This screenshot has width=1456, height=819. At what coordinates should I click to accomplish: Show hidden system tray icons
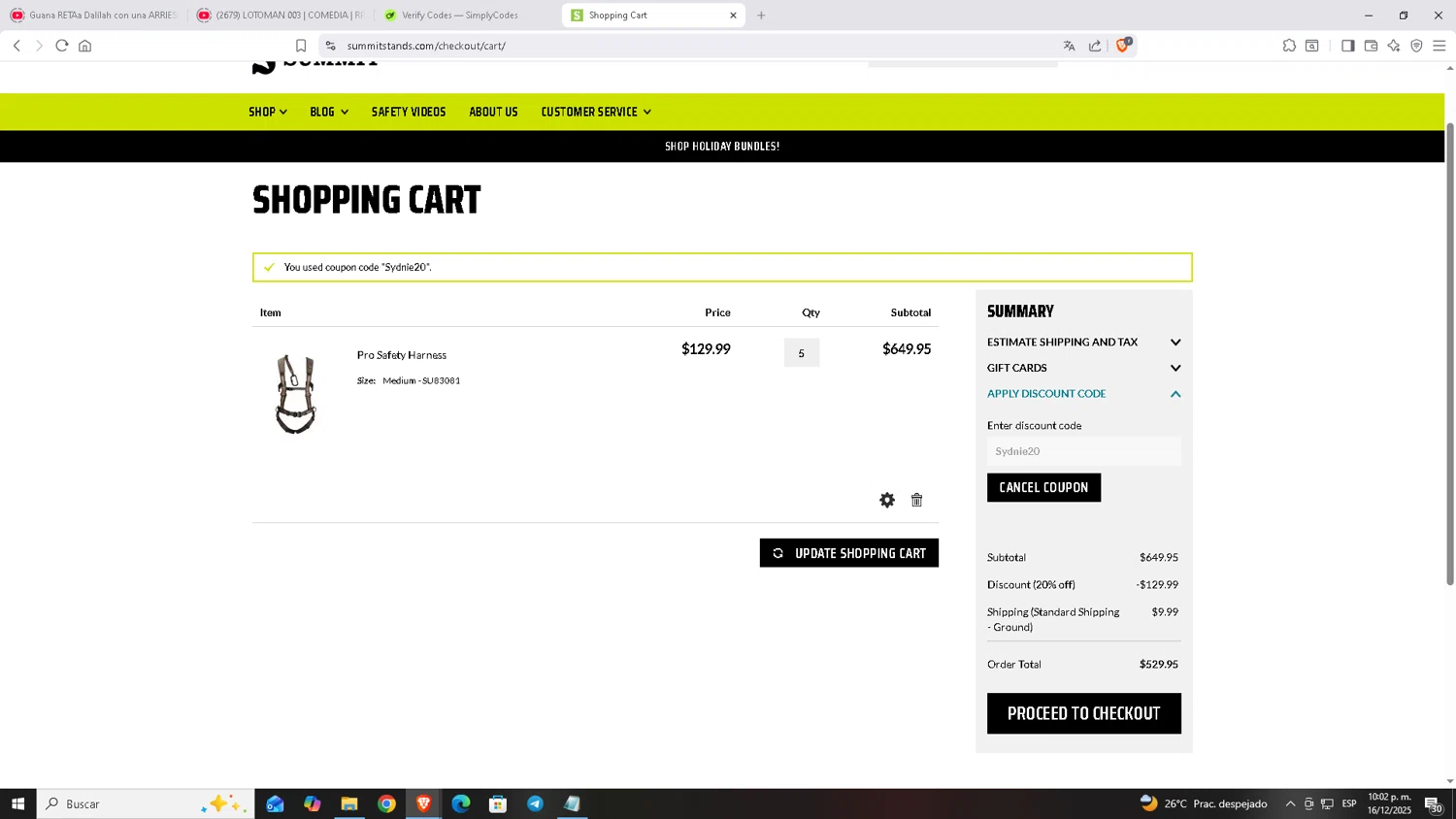click(1290, 803)
